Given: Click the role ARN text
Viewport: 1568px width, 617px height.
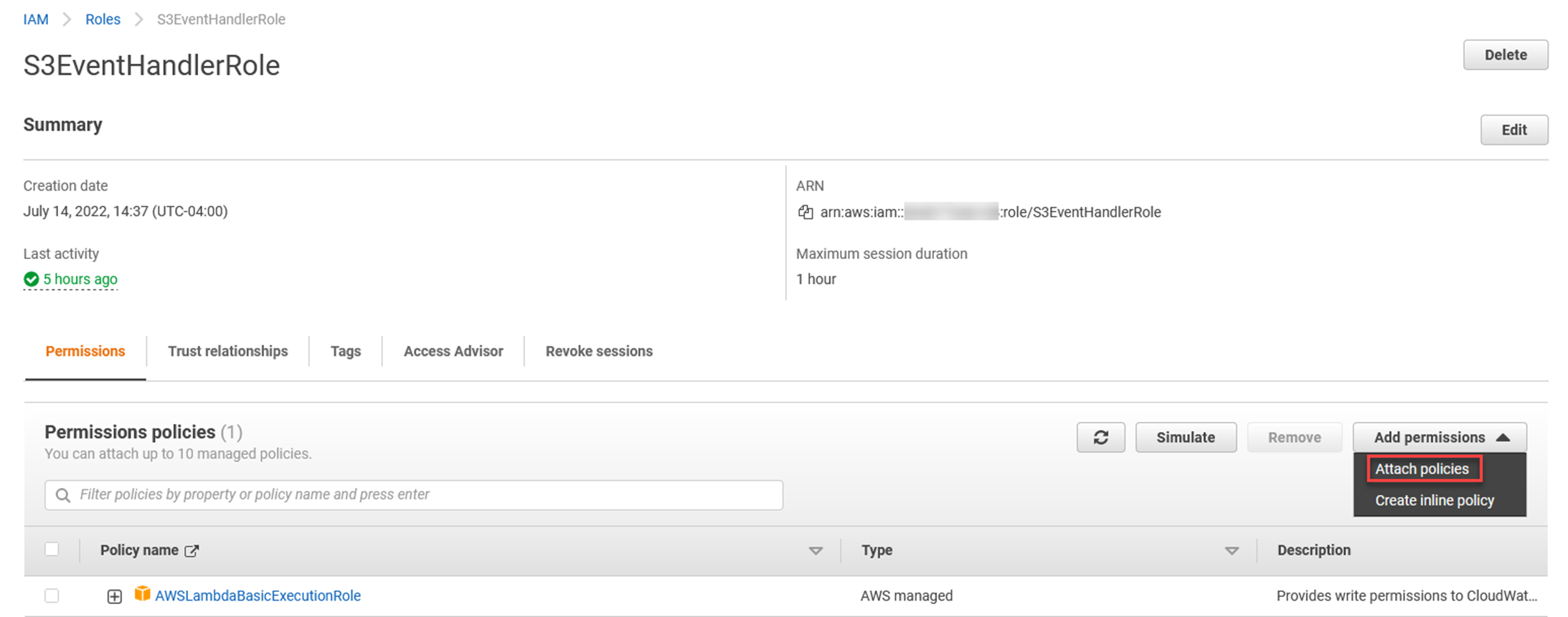Looking at the screenshot, I should tap(991, 212).
